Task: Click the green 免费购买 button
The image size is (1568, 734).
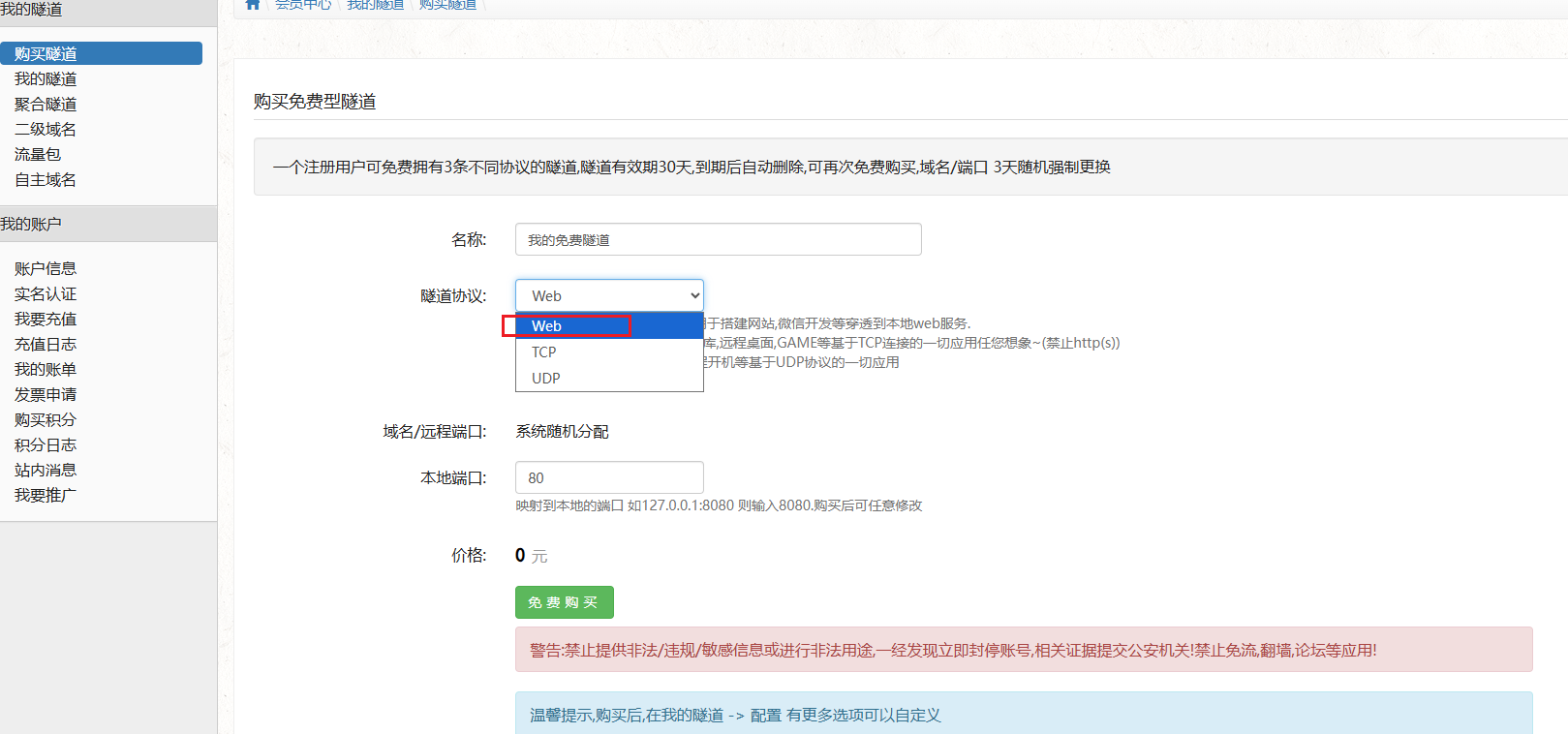Action: pyautogui.click(x=564, y=602)
